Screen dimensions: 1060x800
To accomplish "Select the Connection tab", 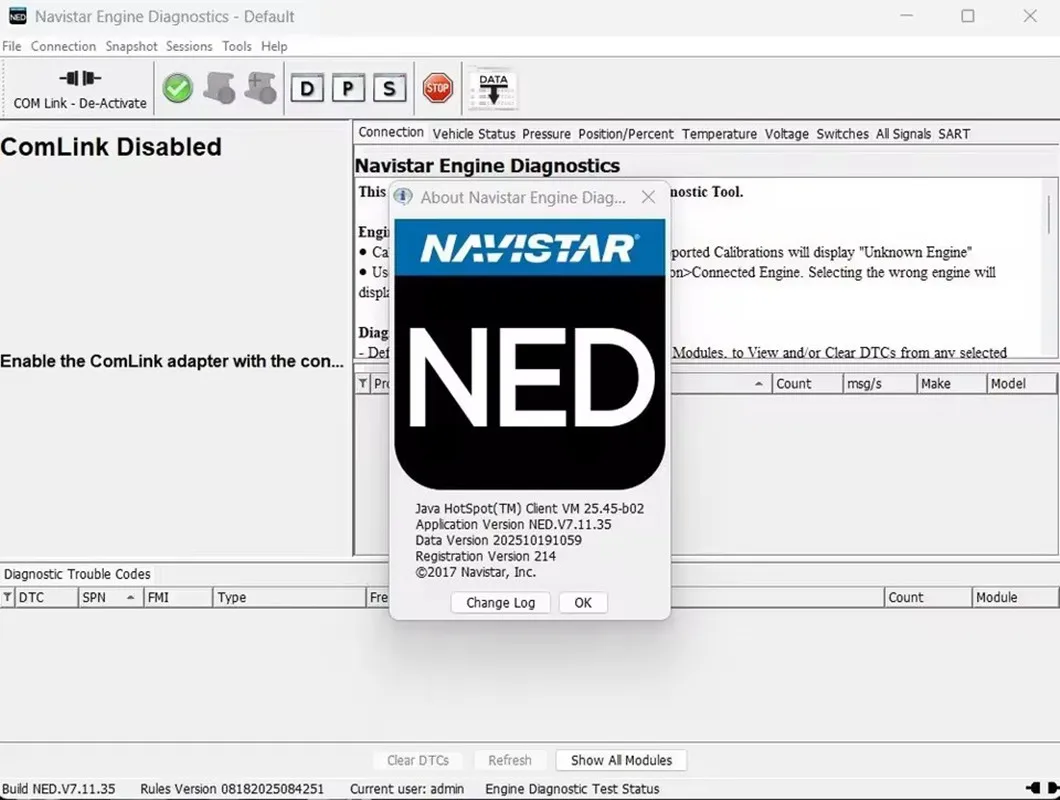I will click(391, 133).
